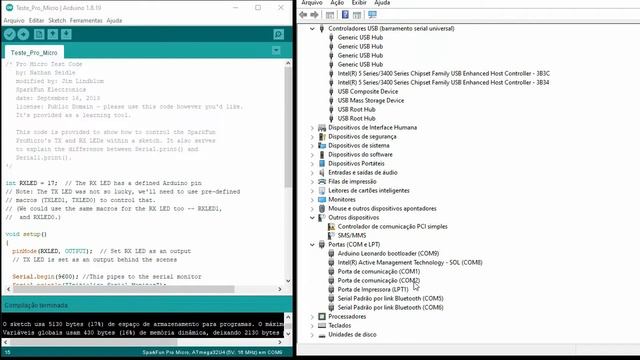Open Device Manager Ação menu
Viewport: 640px width, 360px height.
click(x=337, y=3)
